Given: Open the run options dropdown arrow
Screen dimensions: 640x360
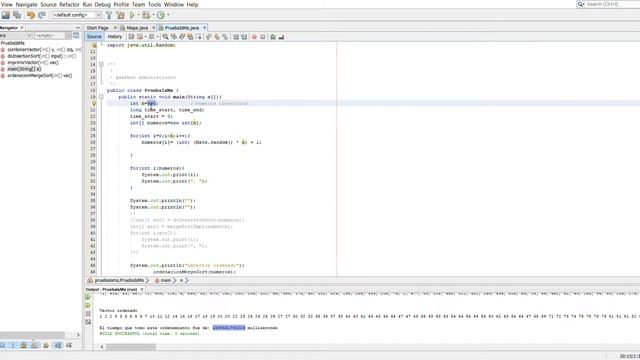Looking at the screenshot, I should point(138,15).
